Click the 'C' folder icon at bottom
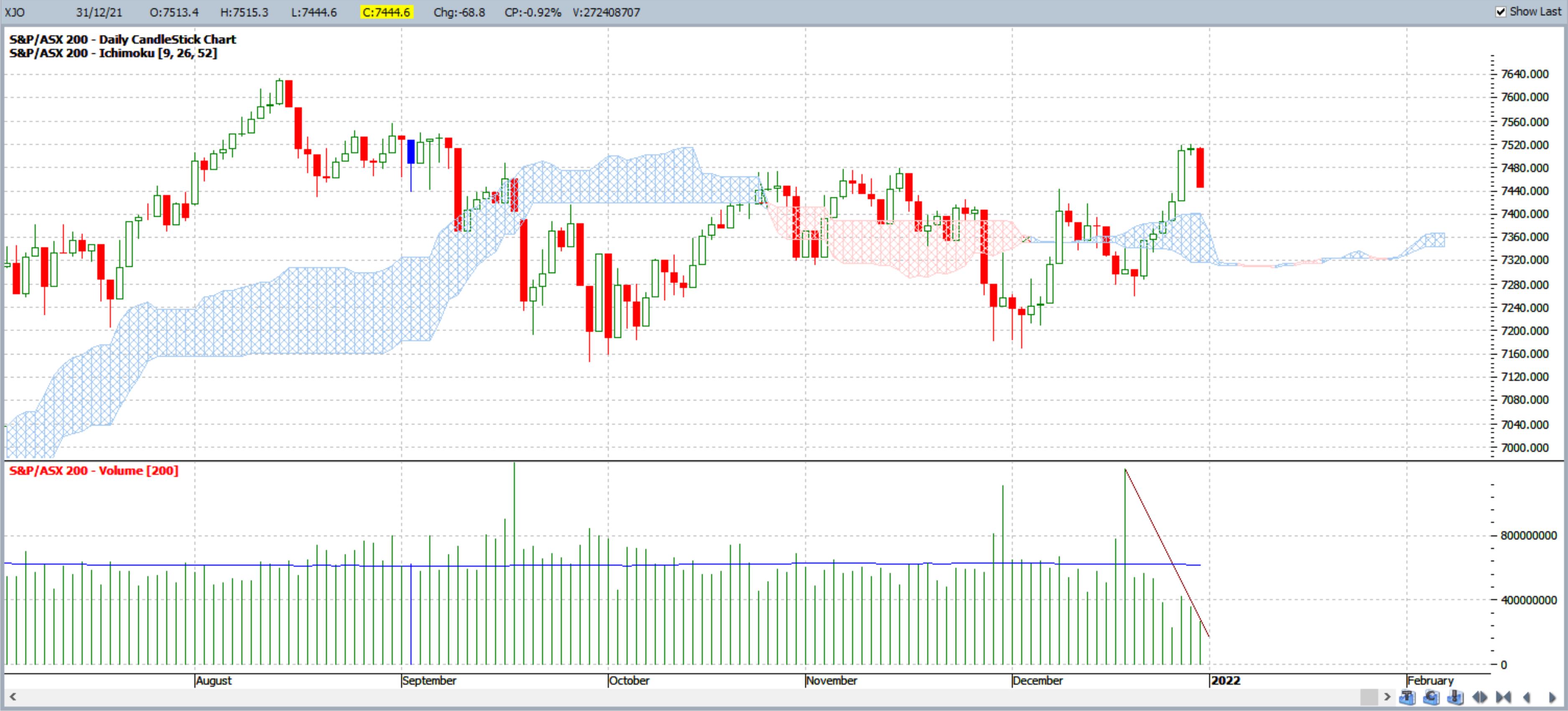The height and width of the screenshot is (711, 1568). coord(1431,697)
